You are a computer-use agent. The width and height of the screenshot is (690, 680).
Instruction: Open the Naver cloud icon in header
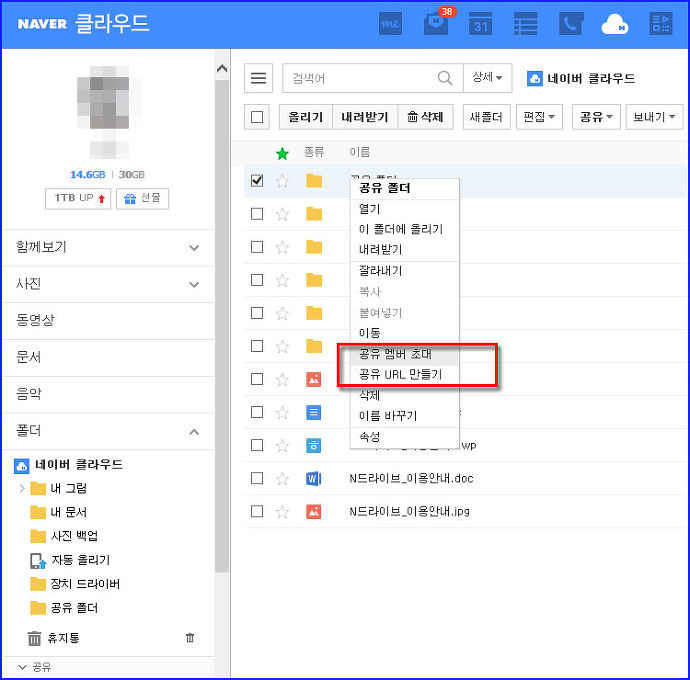pyautogui.click(x=615, y=24)
